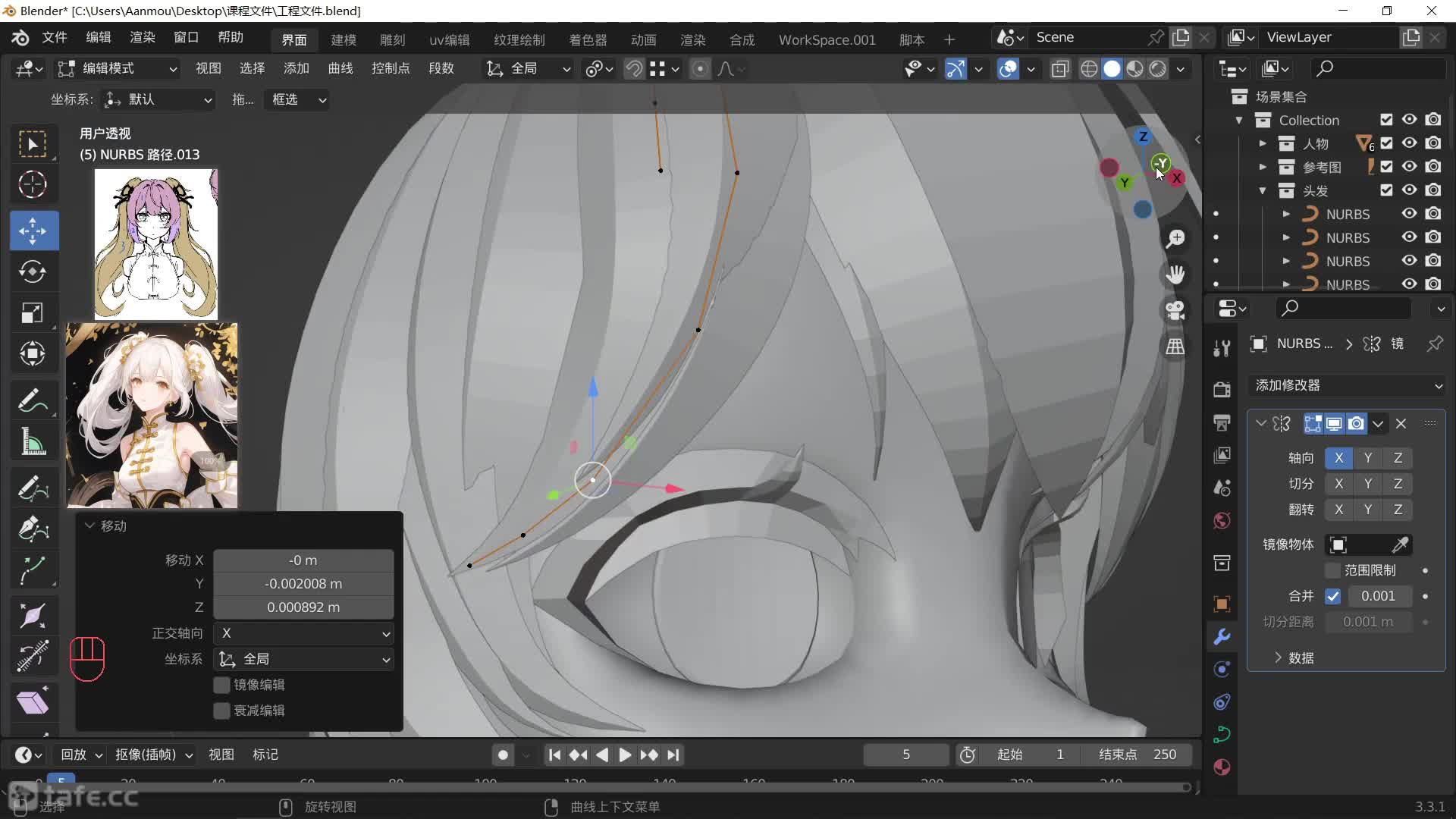Open the 控制点 menu in viewport header
Screen dimensions: 1456x819
click(x=391, y=69)
